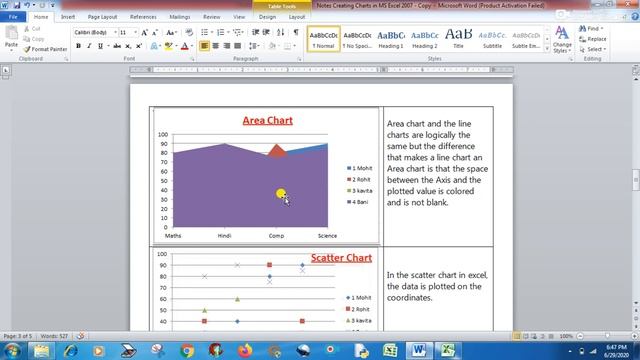Launch Firefox from taskbar
The height and width of the screenshot is (360, 640).
245,350
